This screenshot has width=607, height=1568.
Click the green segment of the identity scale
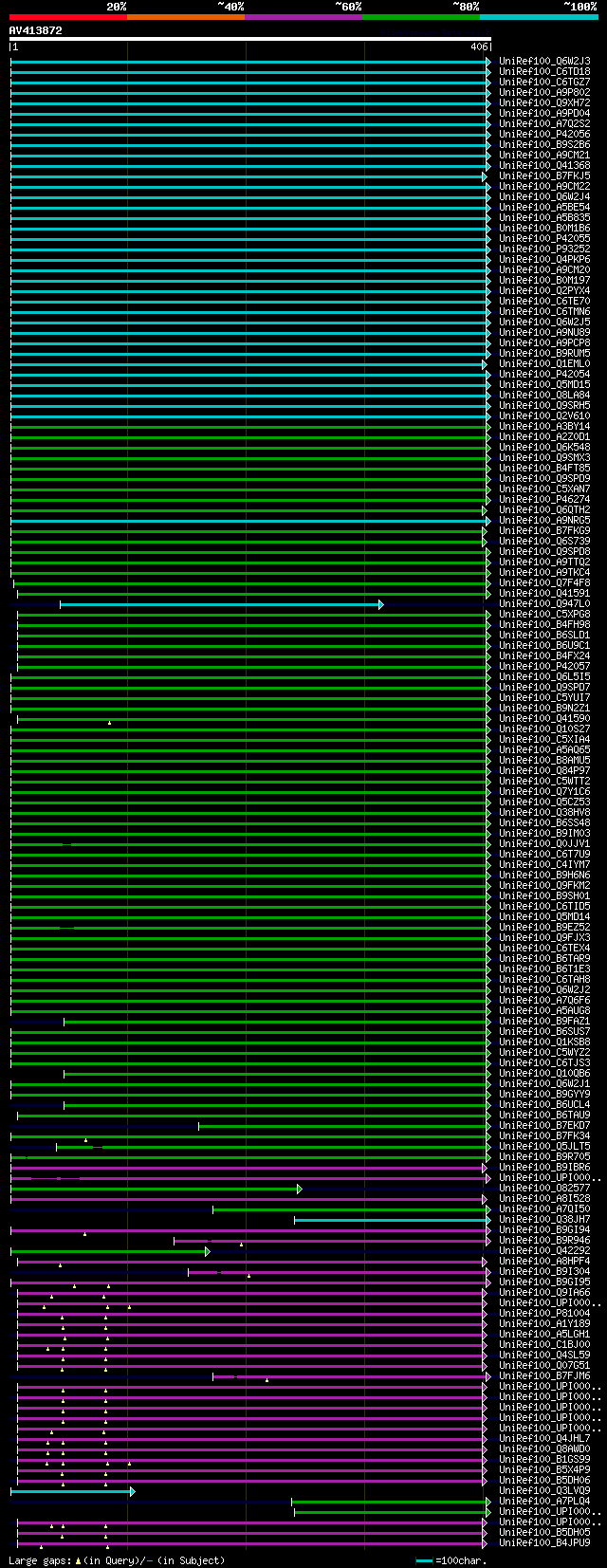420,16
